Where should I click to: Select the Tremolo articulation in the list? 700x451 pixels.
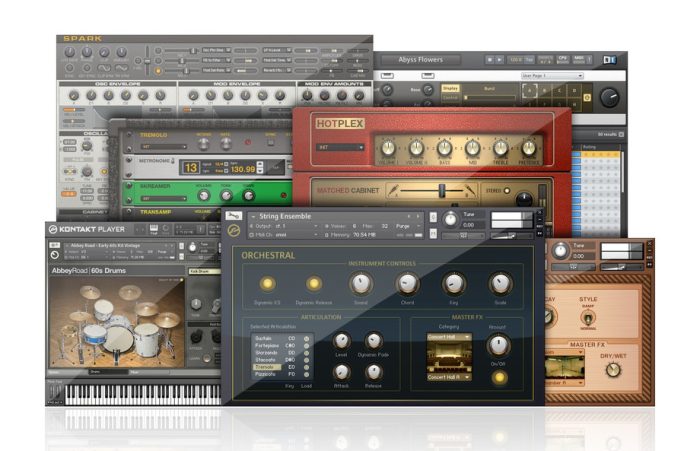click(267, 367)
